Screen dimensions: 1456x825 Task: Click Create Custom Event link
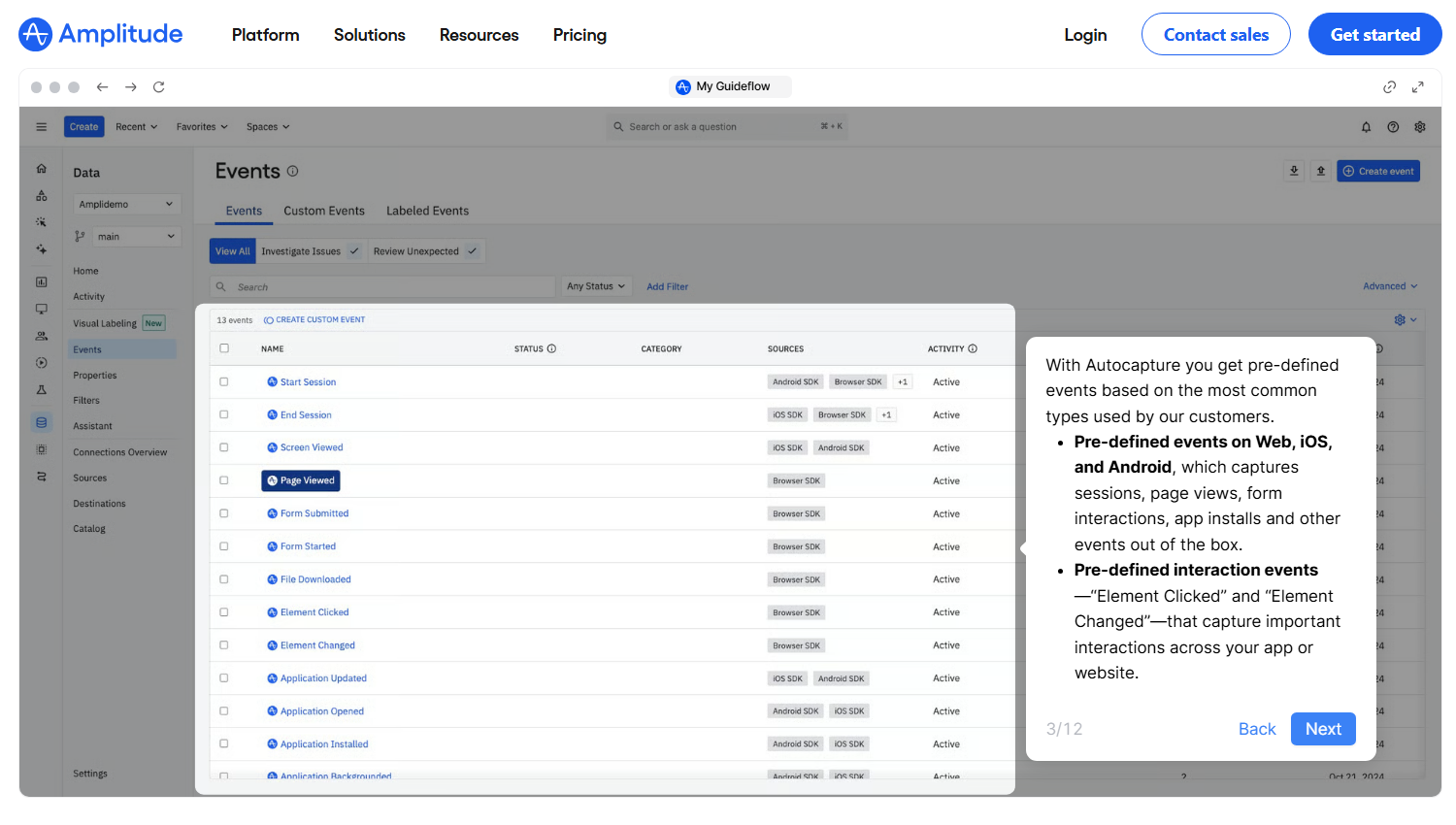(x=314, y=320)
